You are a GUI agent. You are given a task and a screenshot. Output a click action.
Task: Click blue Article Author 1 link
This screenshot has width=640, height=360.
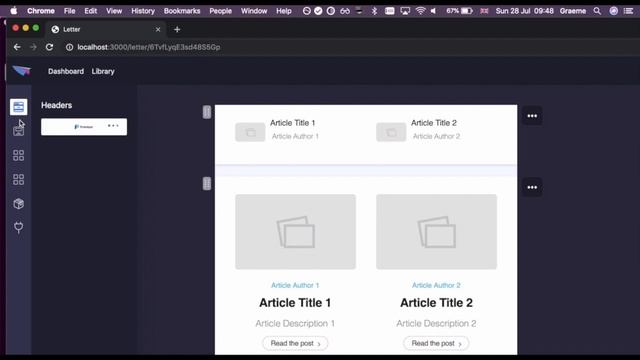click(x=295, y=285)
